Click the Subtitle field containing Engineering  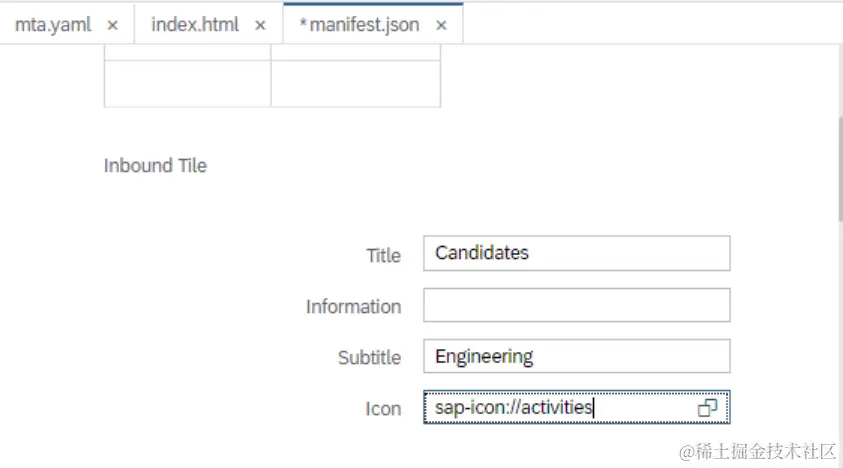(576, 356)
